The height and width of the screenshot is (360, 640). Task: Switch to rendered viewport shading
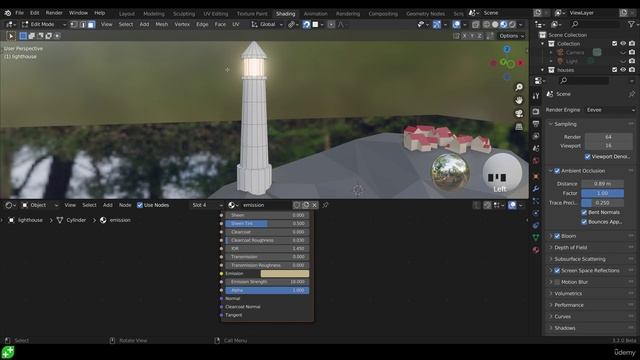pos(512,24)
